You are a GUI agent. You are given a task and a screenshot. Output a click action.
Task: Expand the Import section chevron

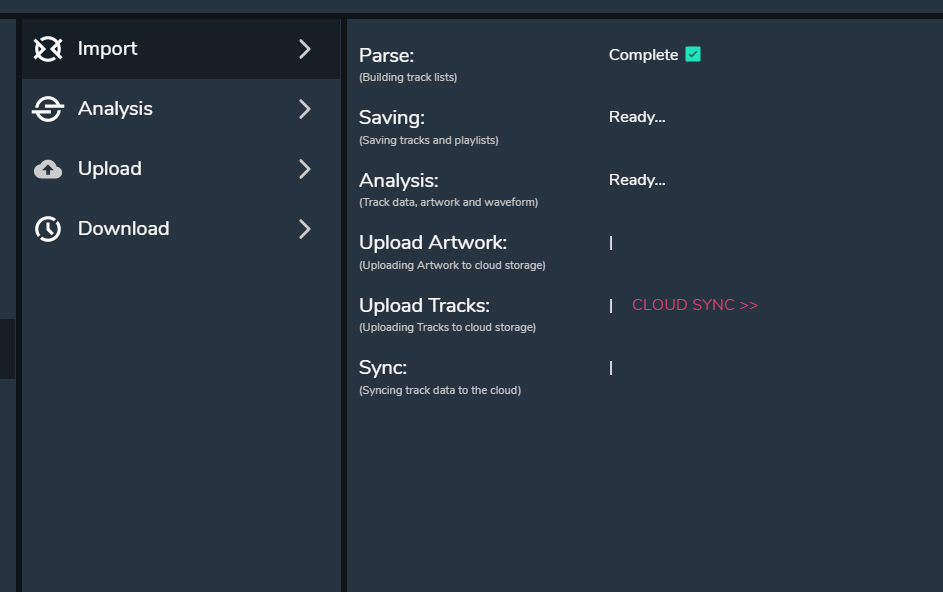click(x=305, y=49)
